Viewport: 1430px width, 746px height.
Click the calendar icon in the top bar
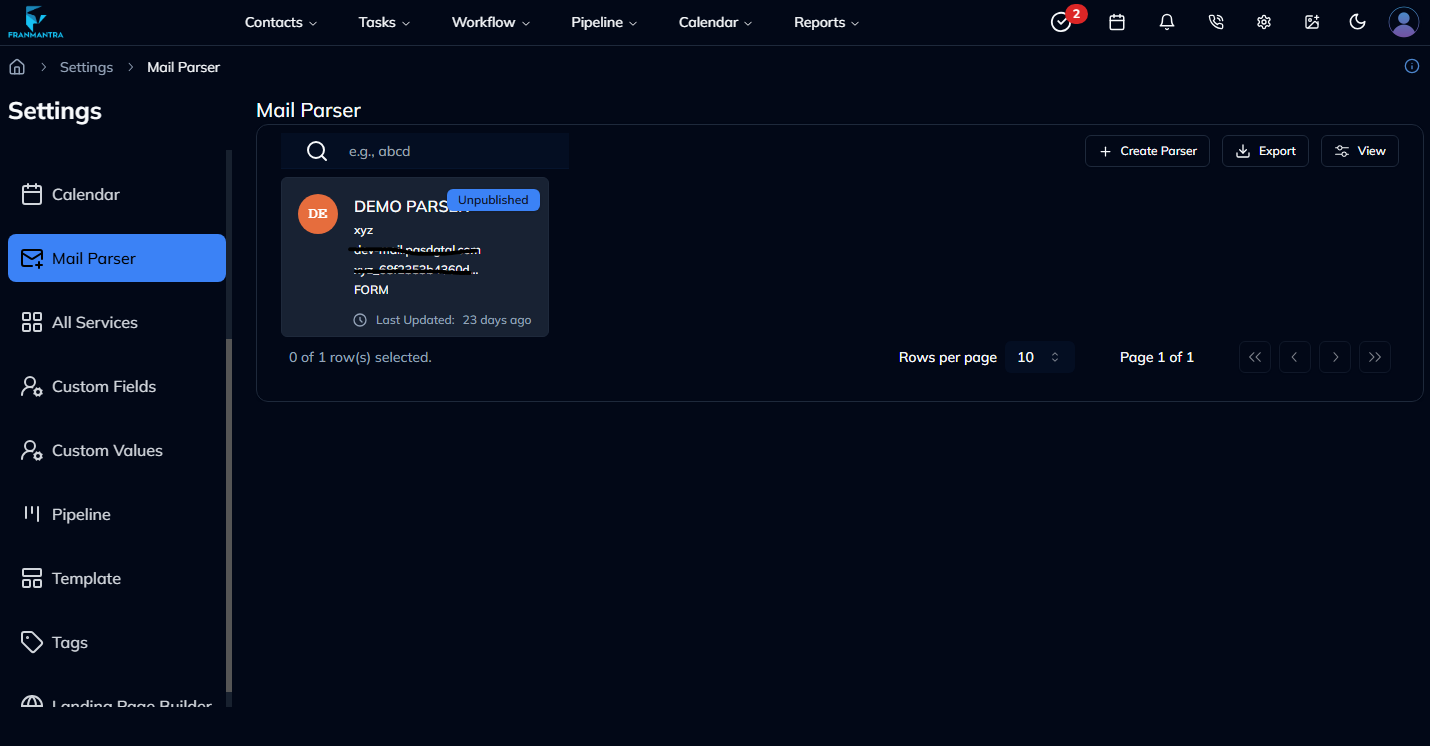click(x=1117, y=21)
